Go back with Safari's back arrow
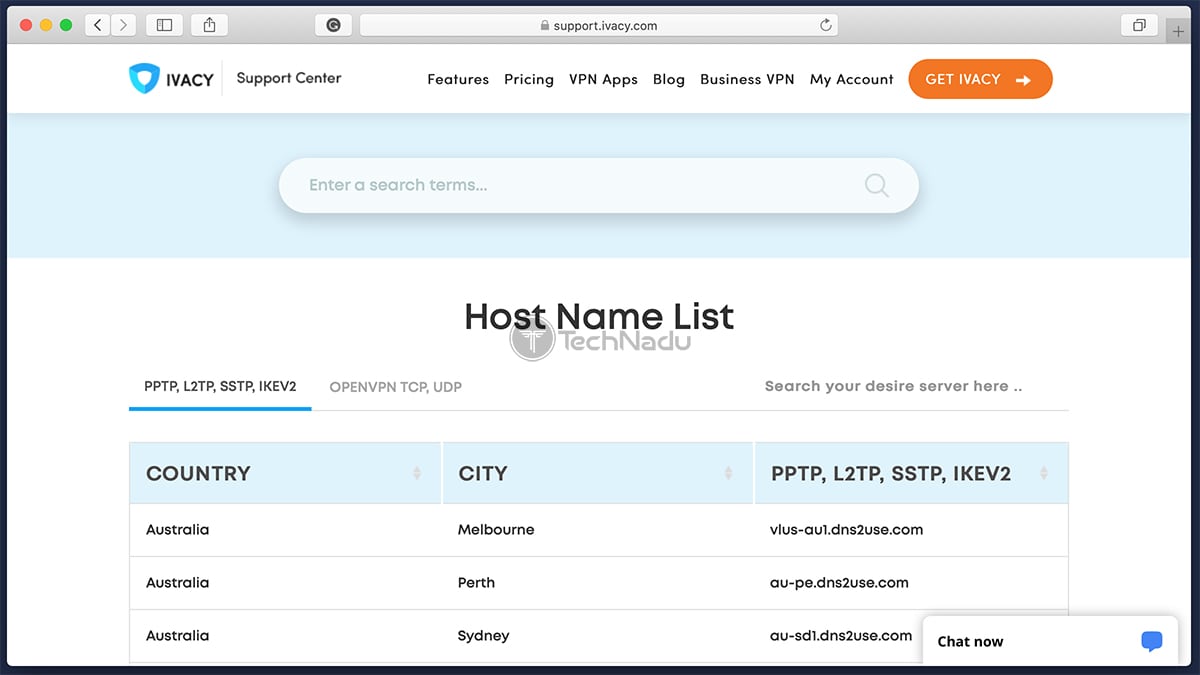 (98, 25)
